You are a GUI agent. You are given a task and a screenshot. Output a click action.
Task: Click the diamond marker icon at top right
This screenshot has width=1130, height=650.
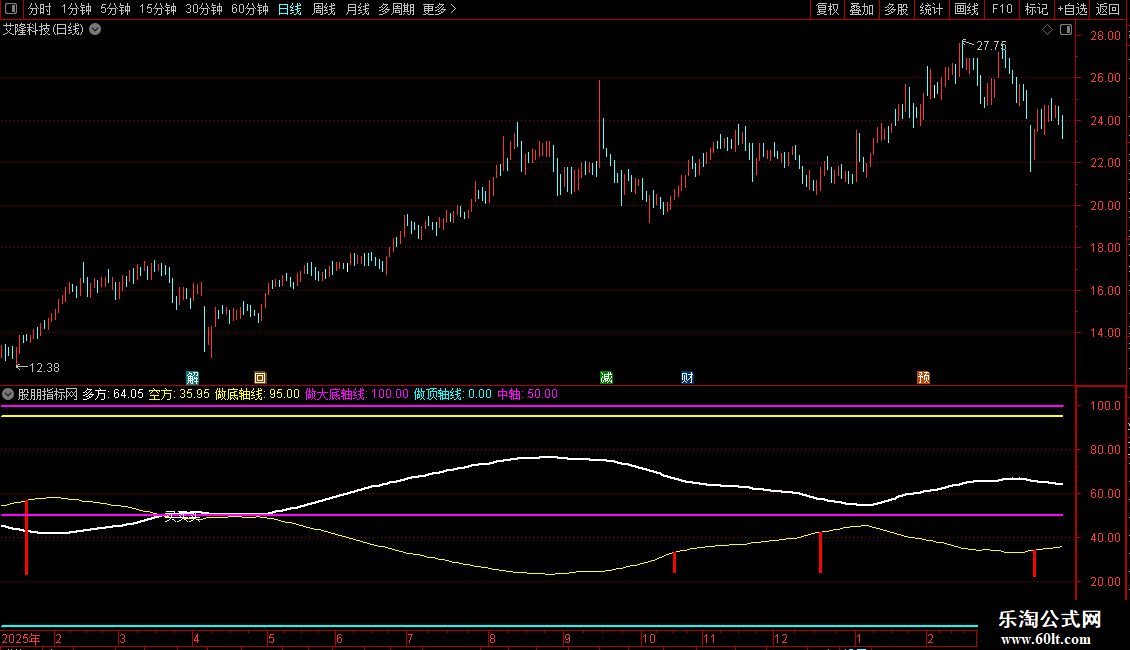[1047, 30]
